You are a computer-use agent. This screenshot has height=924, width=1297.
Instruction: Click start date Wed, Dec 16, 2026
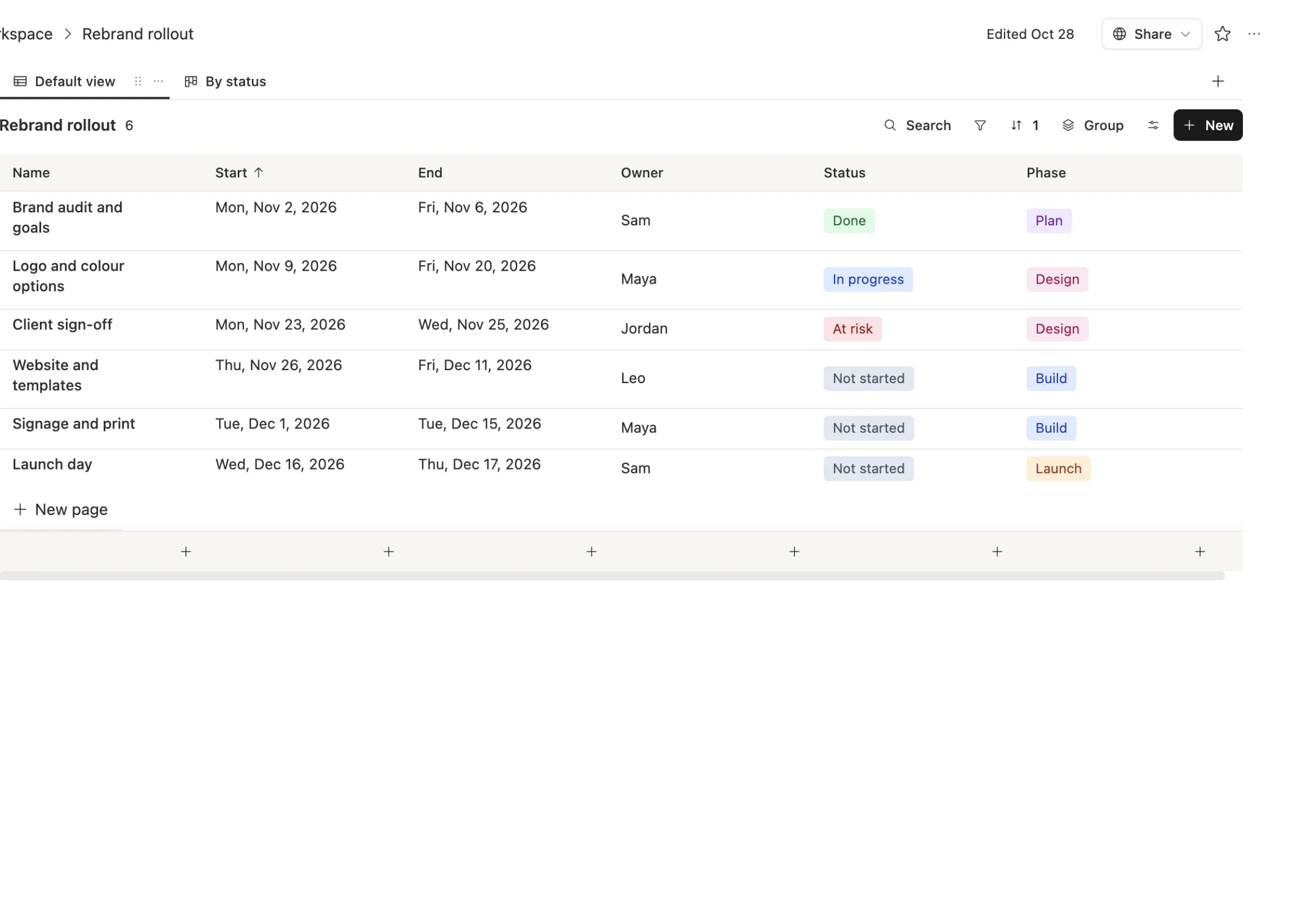click(279, 464)
